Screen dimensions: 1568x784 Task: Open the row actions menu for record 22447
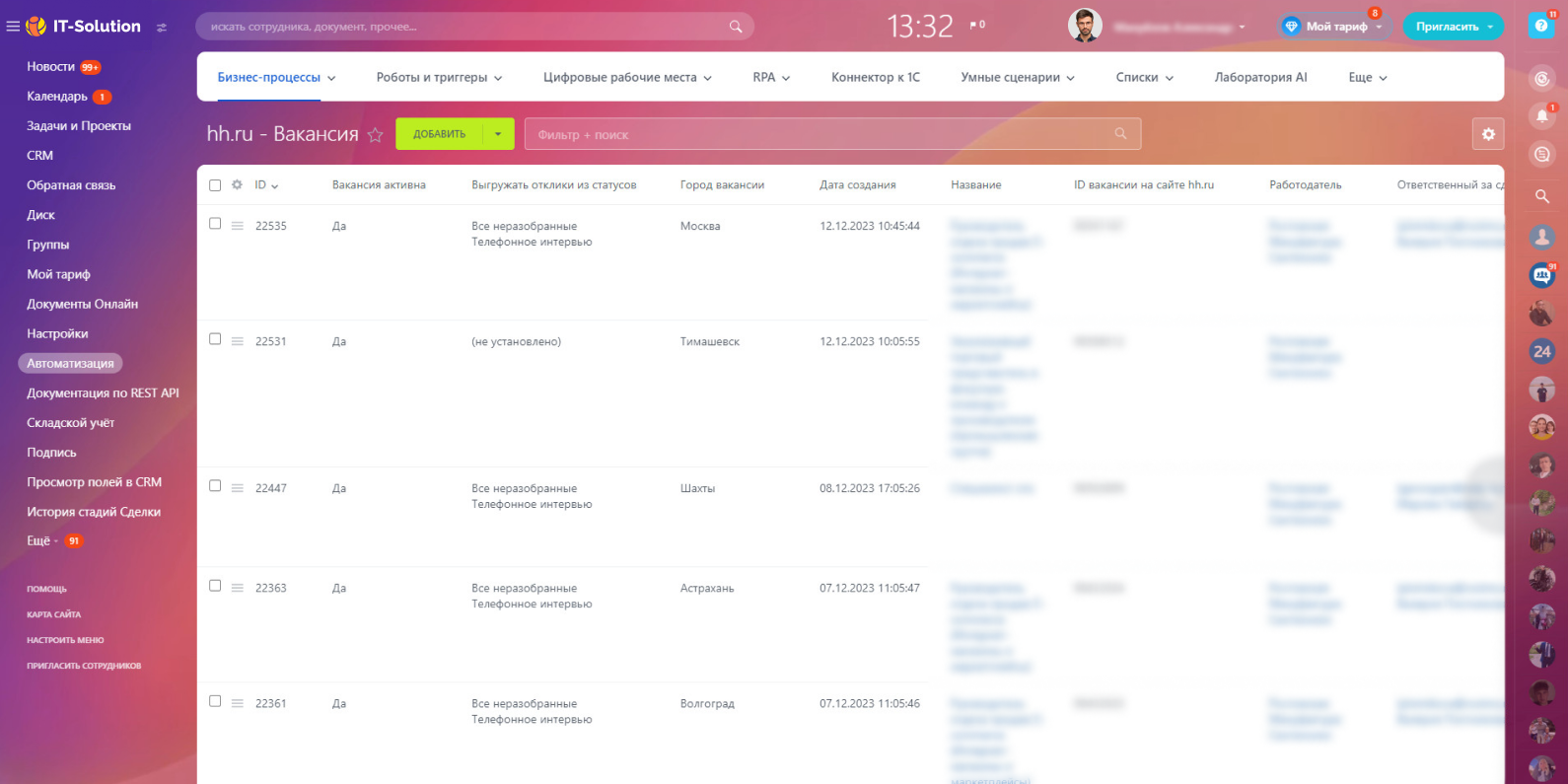click(238, 488)
